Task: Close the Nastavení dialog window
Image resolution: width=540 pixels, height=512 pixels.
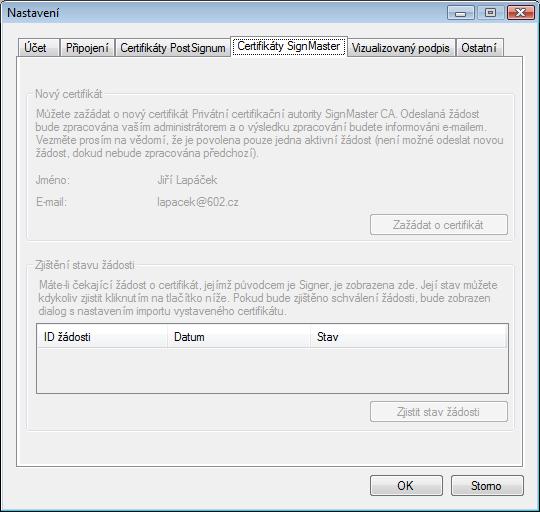Action: click(520, 13)
